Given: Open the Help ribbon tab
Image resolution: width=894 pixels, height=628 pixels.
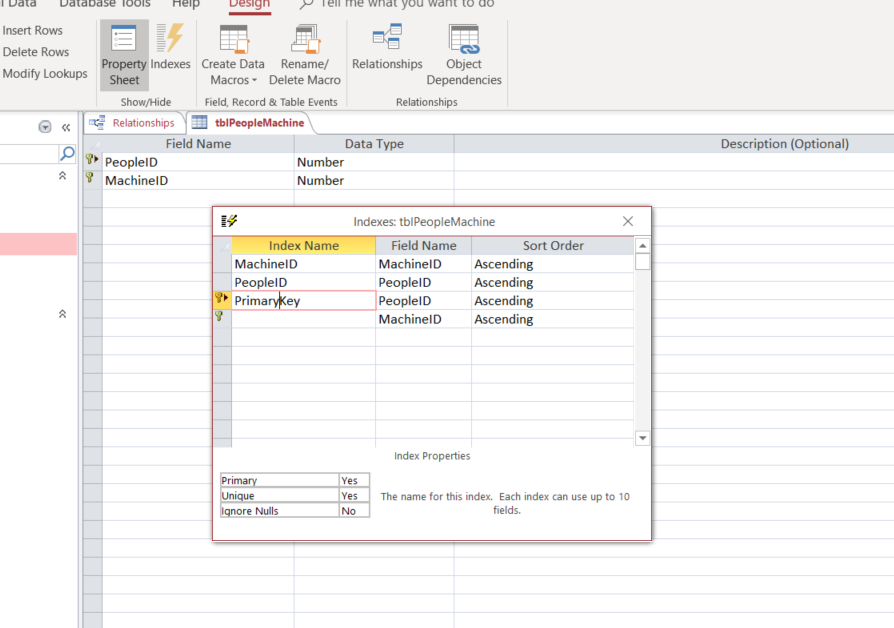Looking at the screenshot, I should (x=186, y=5).
